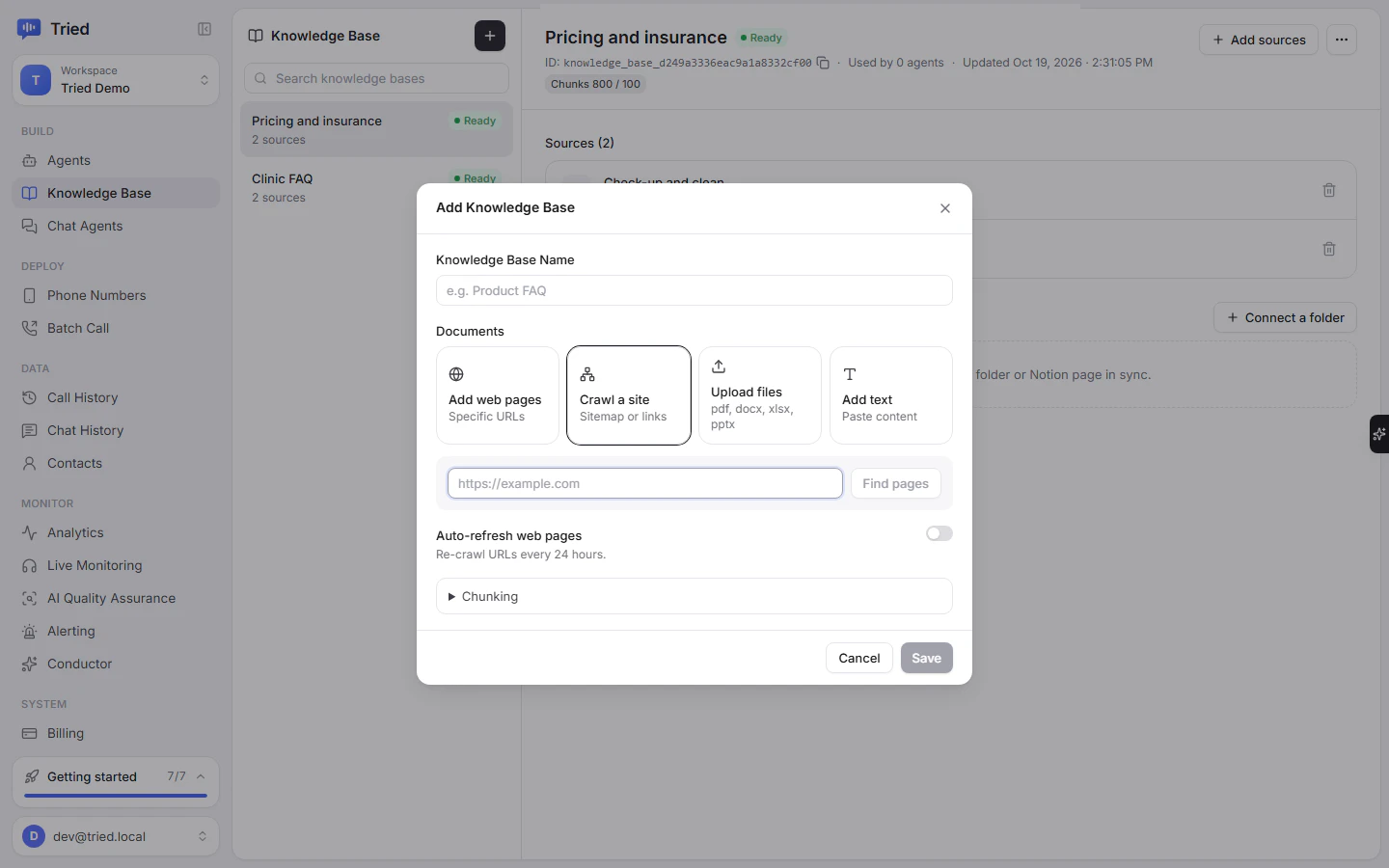Go to AI Quality Assurance
Viewport: 1389px width, 868px height.
pos(116,598)
